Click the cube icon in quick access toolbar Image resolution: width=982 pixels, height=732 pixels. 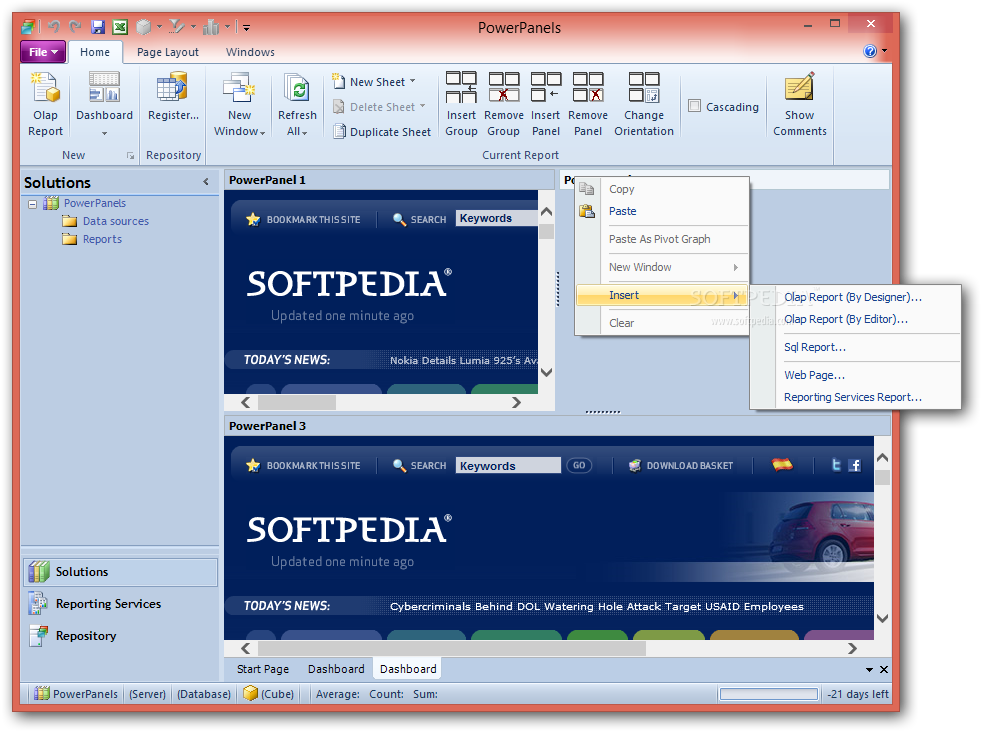click(x=144, y=27)
